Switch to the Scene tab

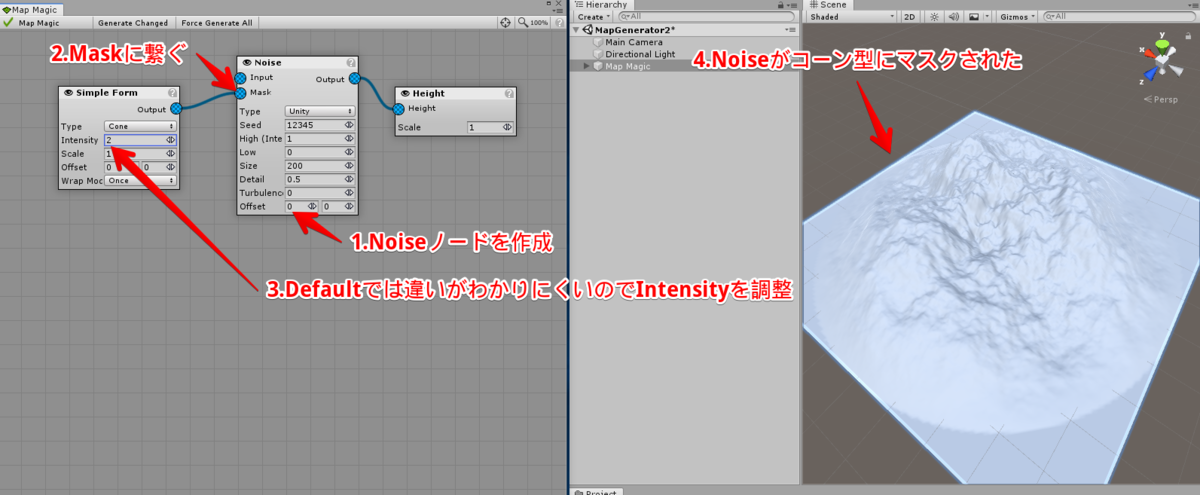(826, 5)
